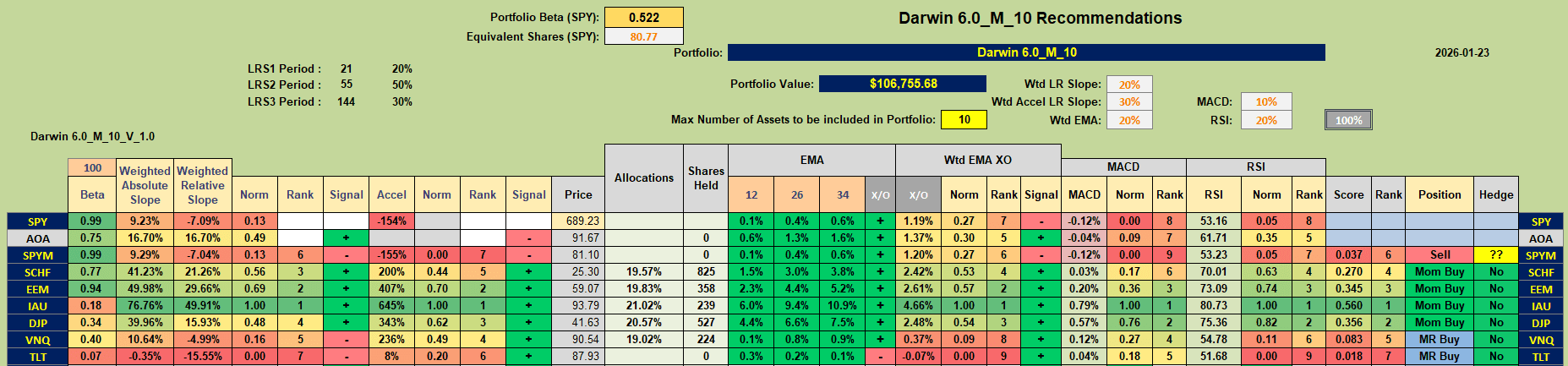
Task: Select the SCHF RSI value 70.01
Action: [1214, 271]
